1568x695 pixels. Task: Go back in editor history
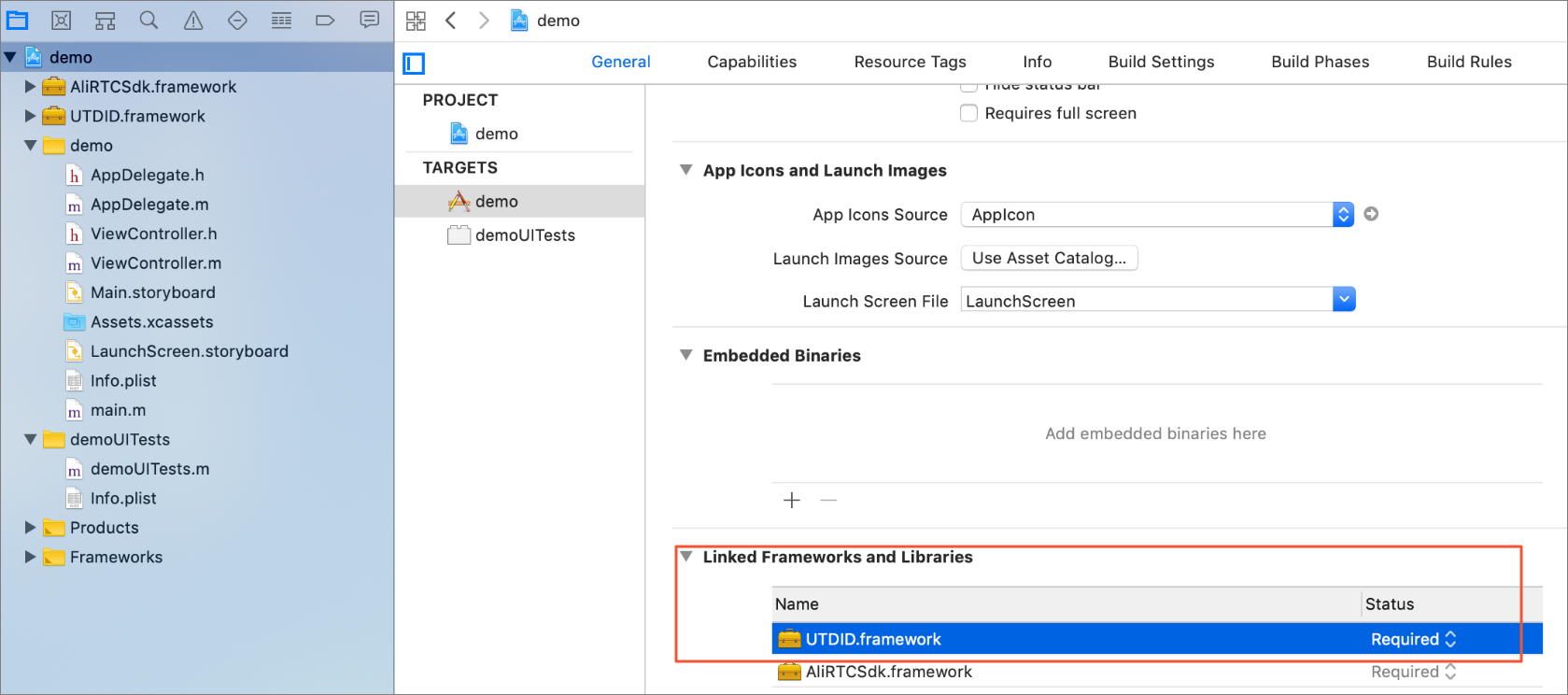coord(451,21)
